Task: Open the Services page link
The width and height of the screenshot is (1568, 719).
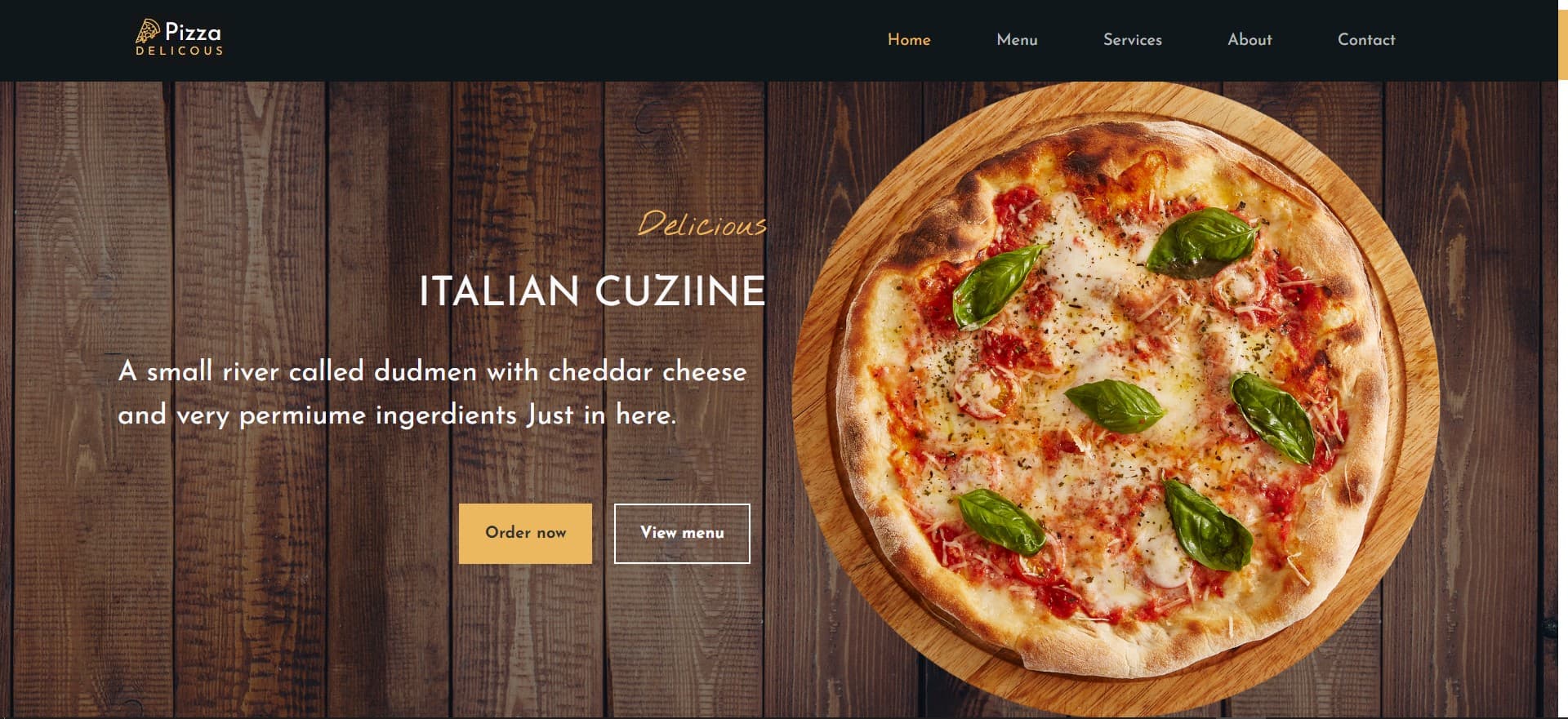Action: tap(1132, 39)
